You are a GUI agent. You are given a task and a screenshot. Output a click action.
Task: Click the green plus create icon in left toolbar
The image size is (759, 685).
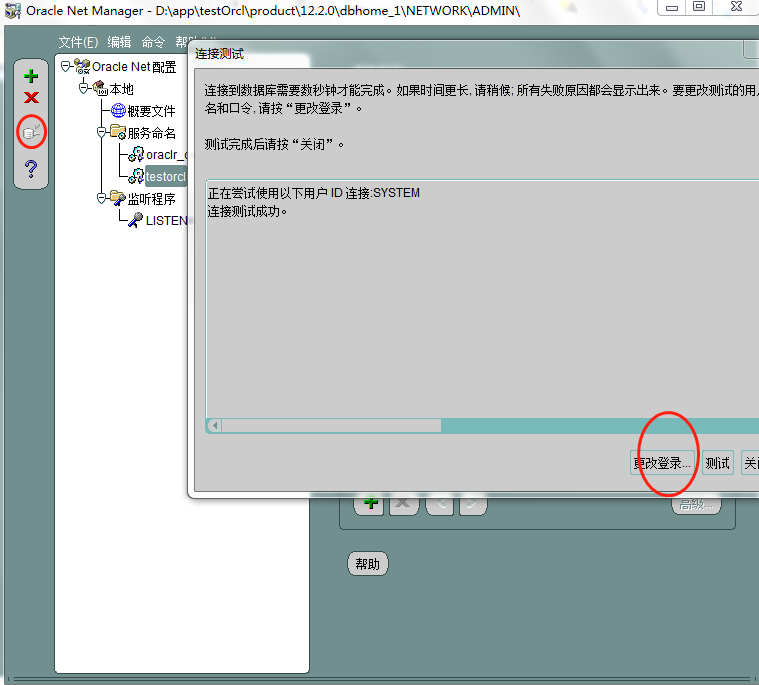[x=31, y=76]
